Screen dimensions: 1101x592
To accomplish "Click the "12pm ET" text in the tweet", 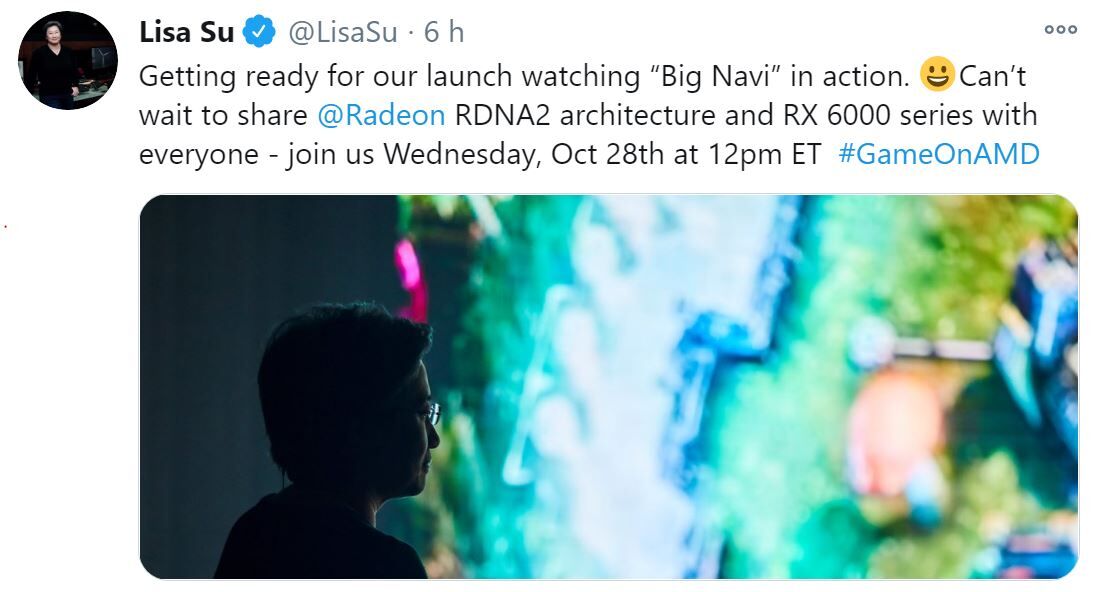I will click(765, 154).
